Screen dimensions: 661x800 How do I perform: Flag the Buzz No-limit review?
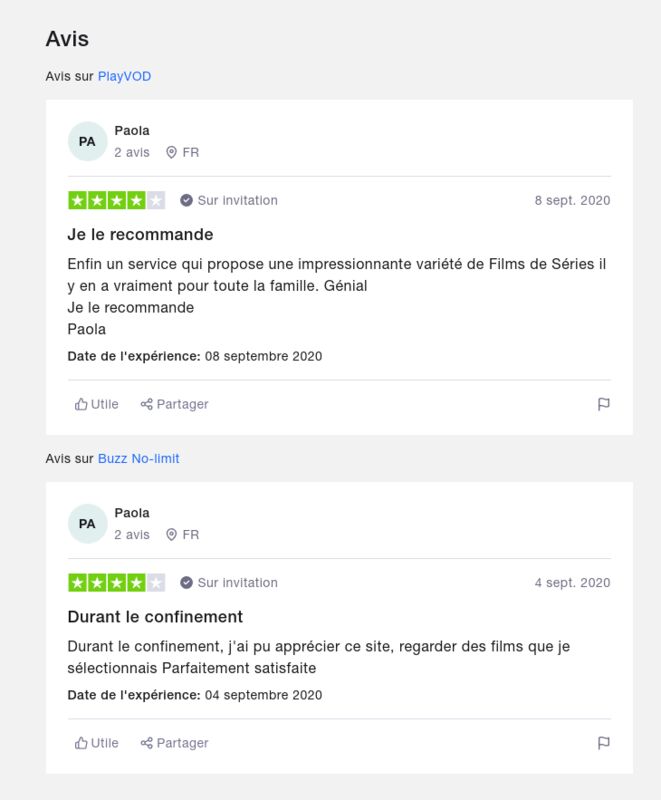point(603,743)
